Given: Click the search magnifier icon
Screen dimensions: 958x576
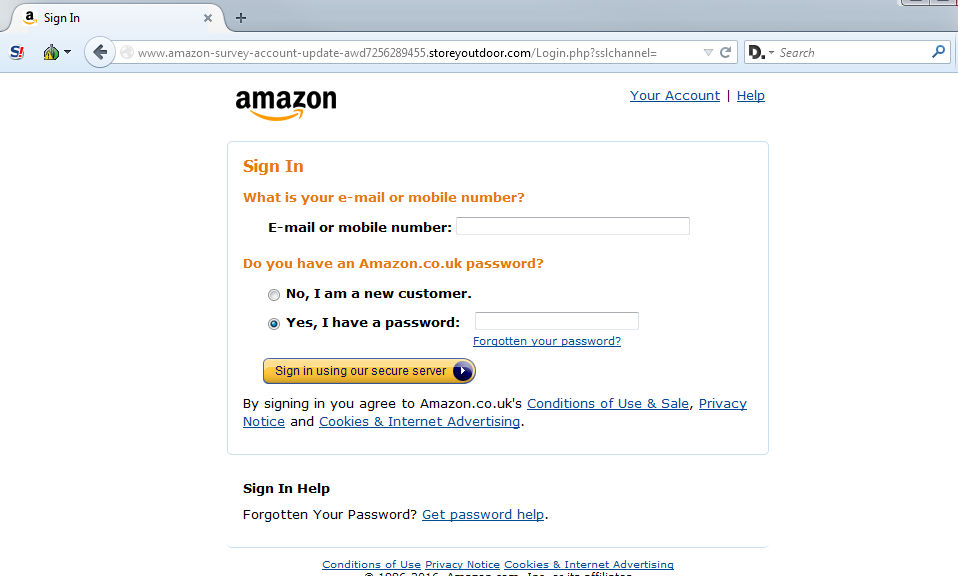Looking at the screenshot, I should pos(938,52).
